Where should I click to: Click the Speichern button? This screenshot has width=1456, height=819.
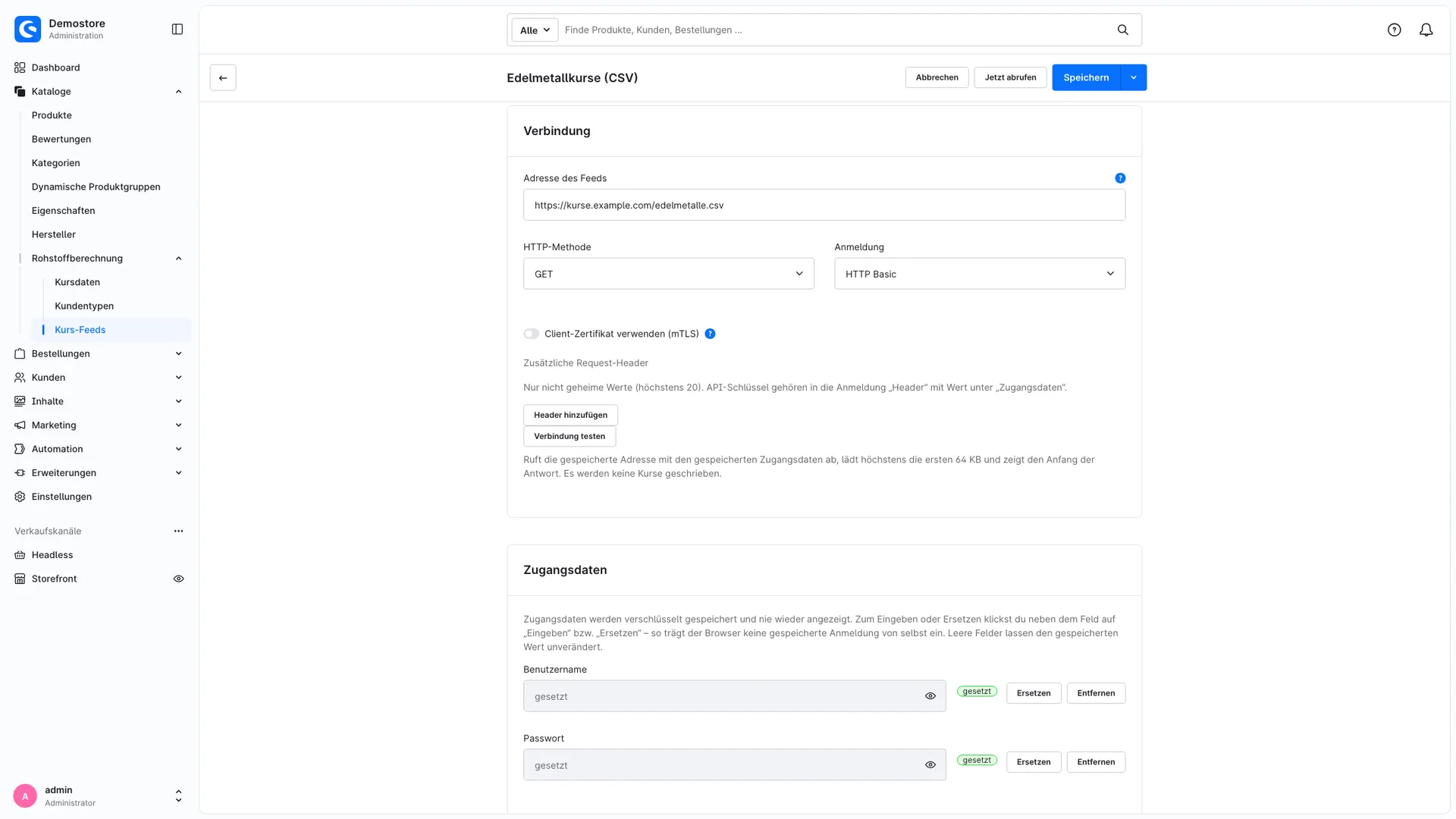[1086, 77]
